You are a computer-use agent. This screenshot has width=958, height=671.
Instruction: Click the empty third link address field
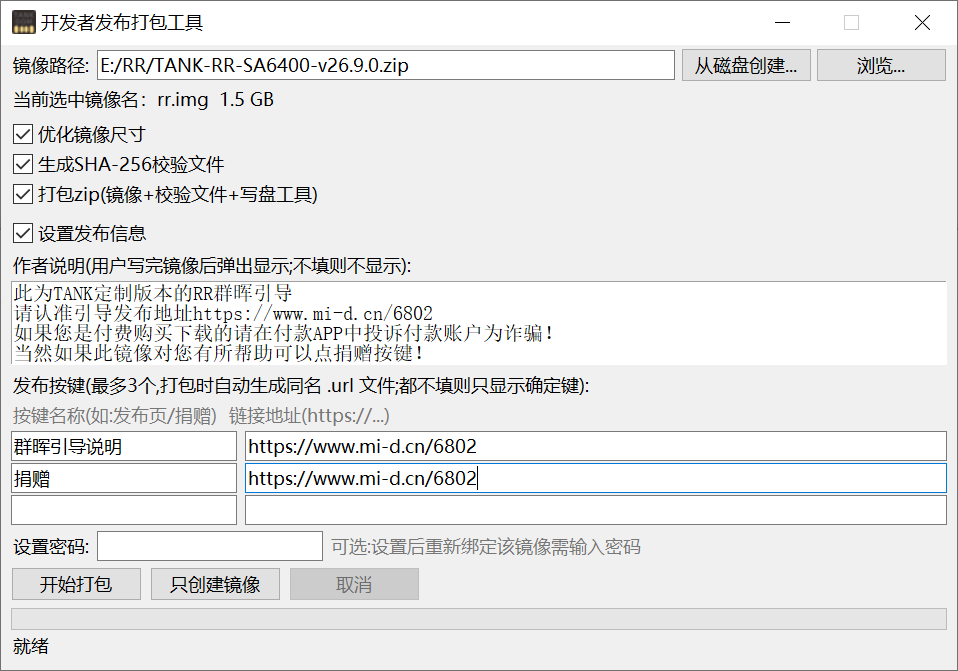tap(596, 510)
